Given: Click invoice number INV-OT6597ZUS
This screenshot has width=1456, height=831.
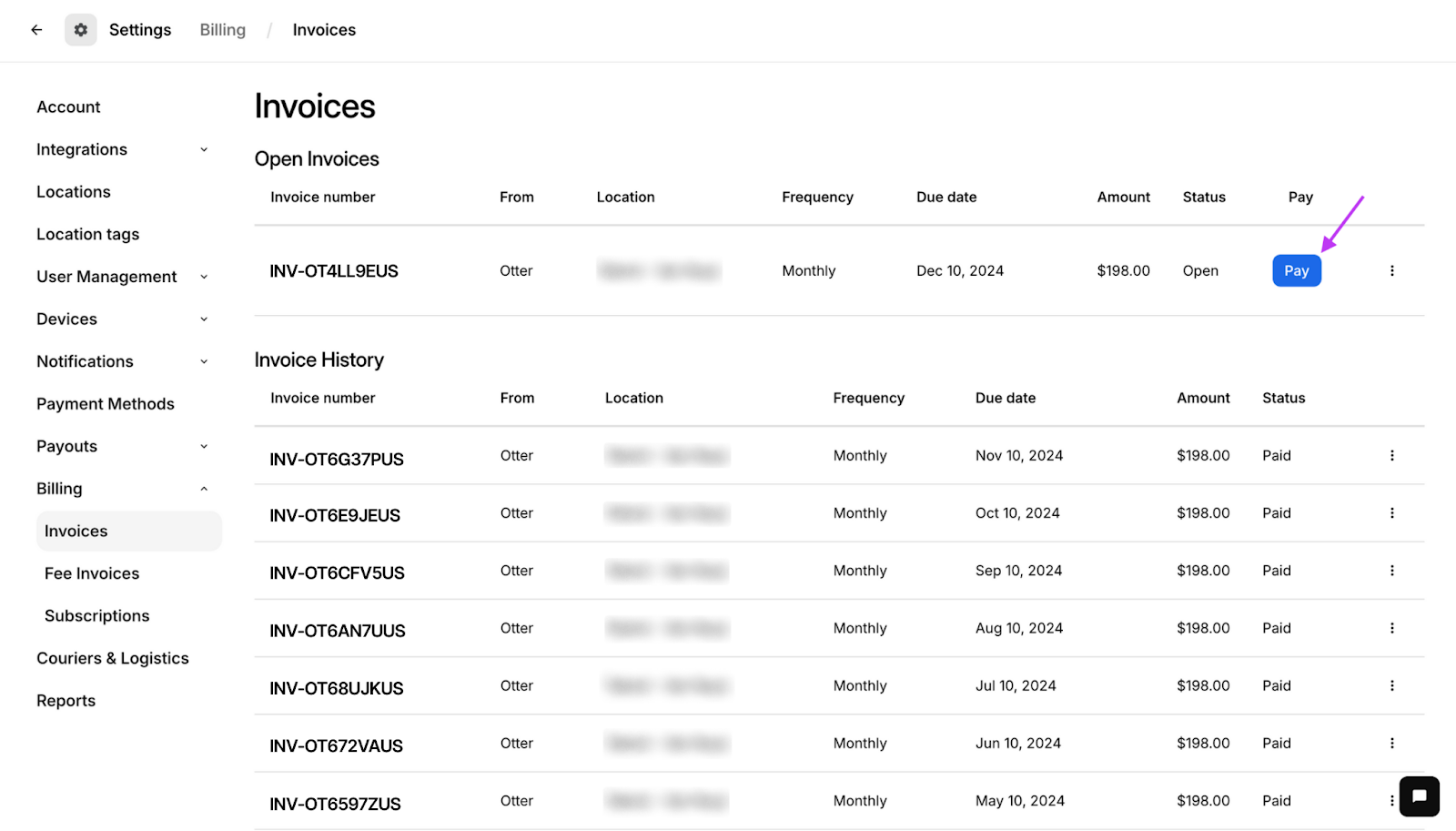Looking at the screenshot, I should (x=336, y=805).
